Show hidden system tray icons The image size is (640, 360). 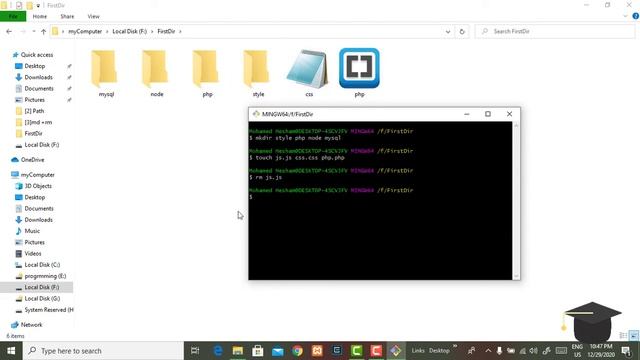tap(488, 351)
